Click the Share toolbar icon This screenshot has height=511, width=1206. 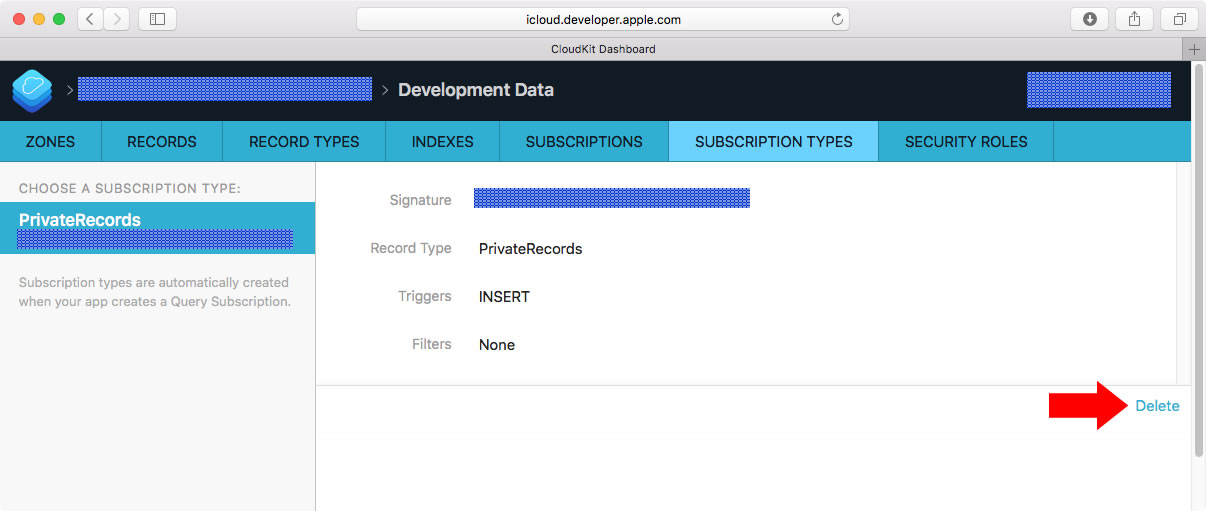(1135, 19)
